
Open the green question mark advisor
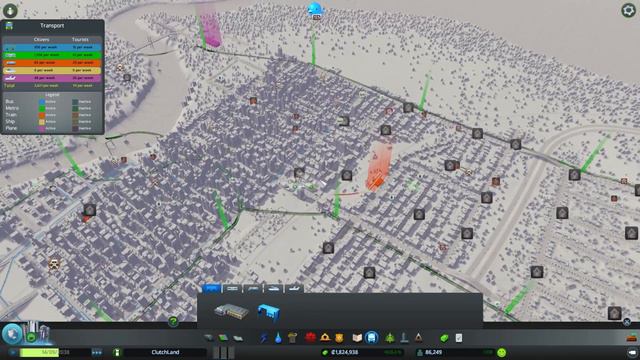pos(173,322)
